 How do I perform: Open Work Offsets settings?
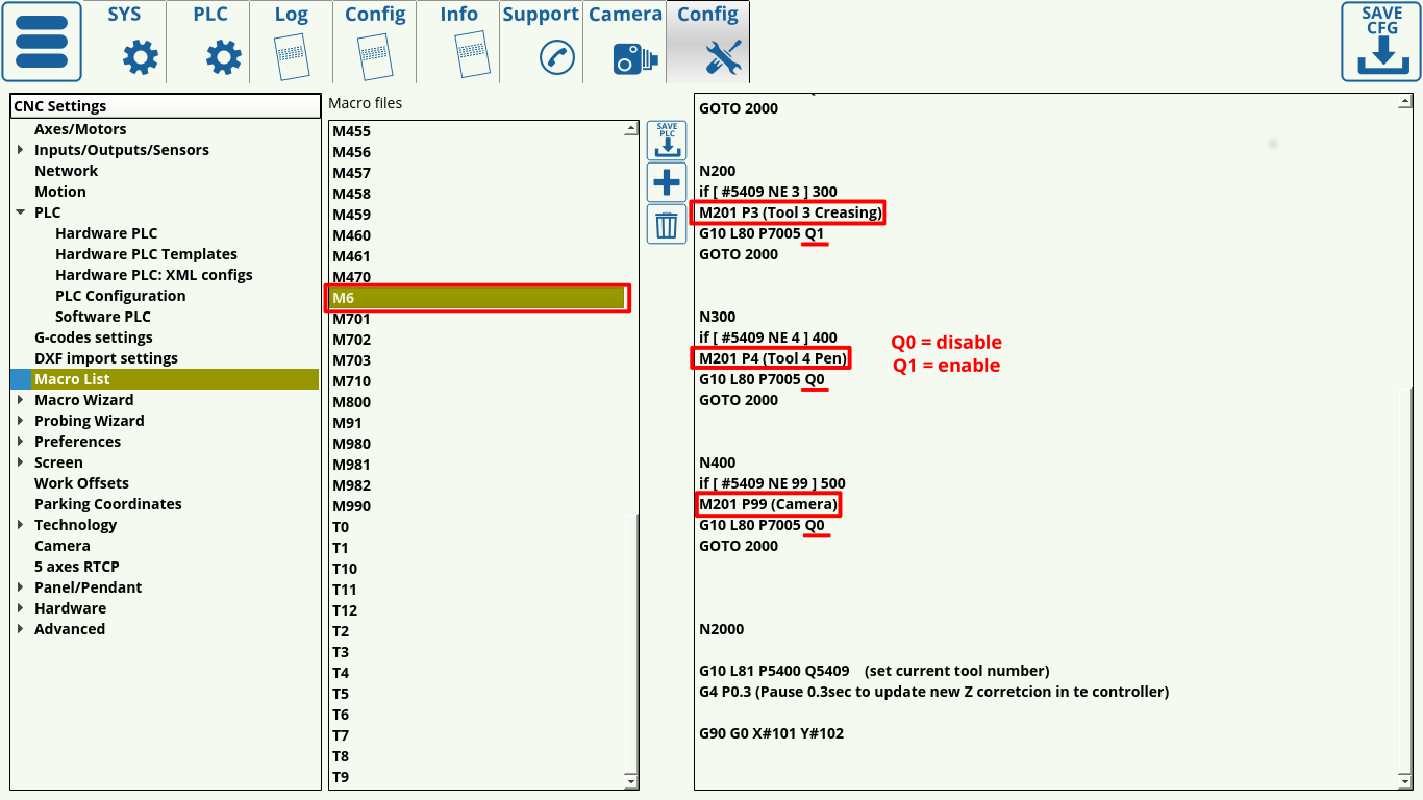[x=81, y=484]
